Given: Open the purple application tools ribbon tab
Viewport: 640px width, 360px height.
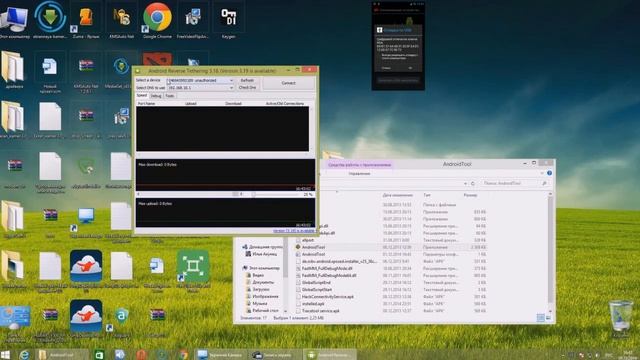Looking at the screenshot, I should point(360,165).
